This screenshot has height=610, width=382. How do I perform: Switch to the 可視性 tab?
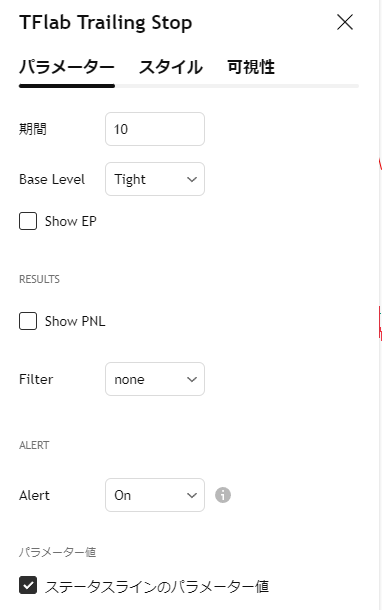click(x=251, y=67)
